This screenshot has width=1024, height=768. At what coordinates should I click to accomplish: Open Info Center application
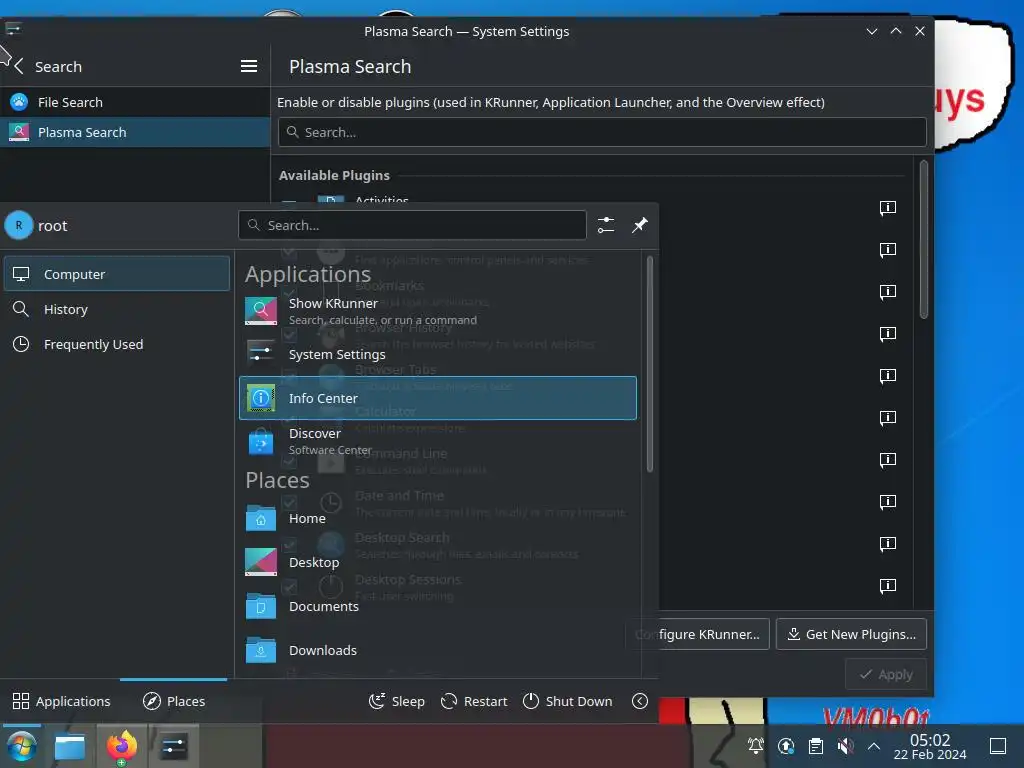tap(438, 398)
